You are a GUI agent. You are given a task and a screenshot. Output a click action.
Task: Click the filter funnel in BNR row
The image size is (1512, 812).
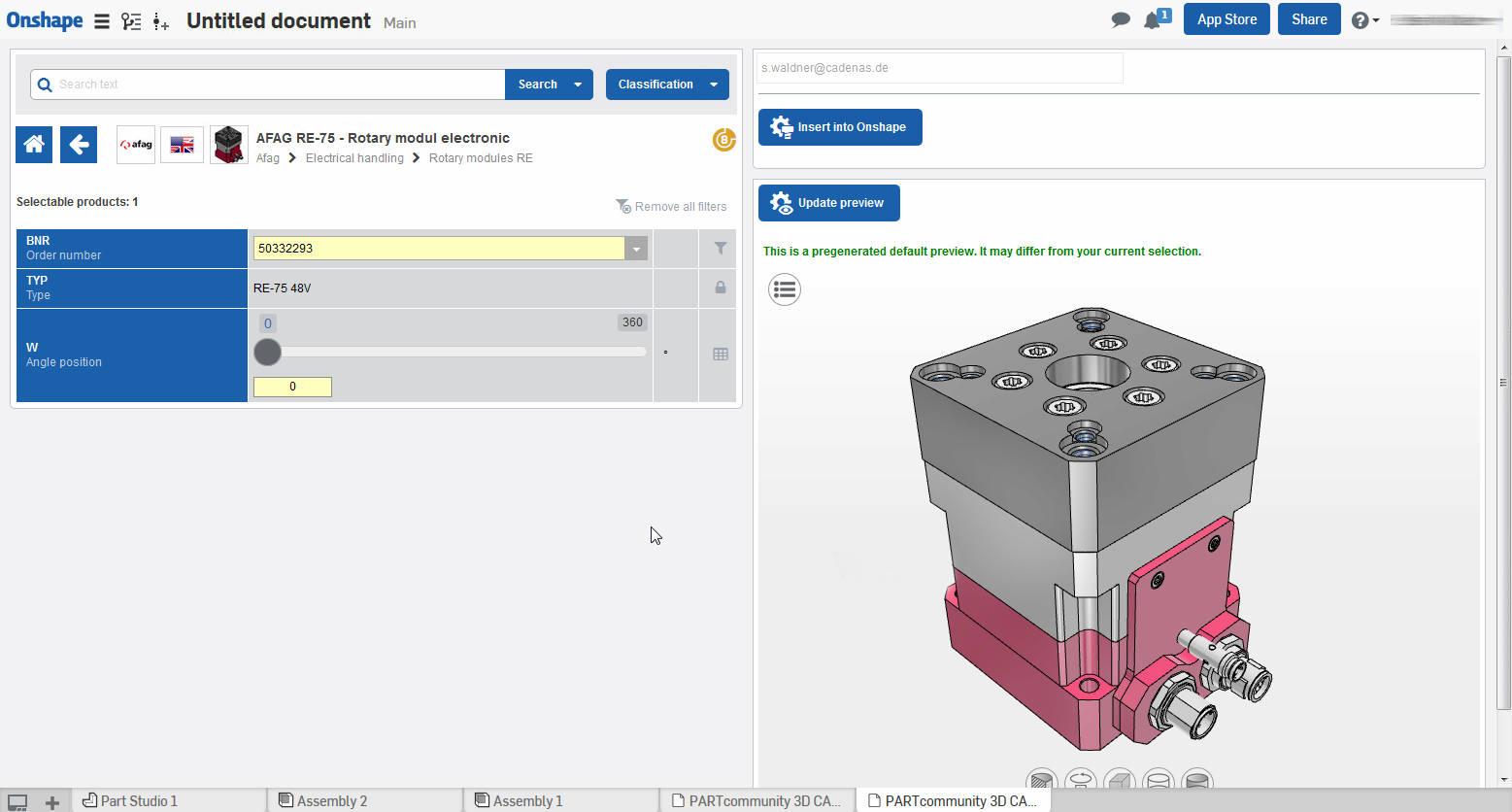click(x=721, y=249)
